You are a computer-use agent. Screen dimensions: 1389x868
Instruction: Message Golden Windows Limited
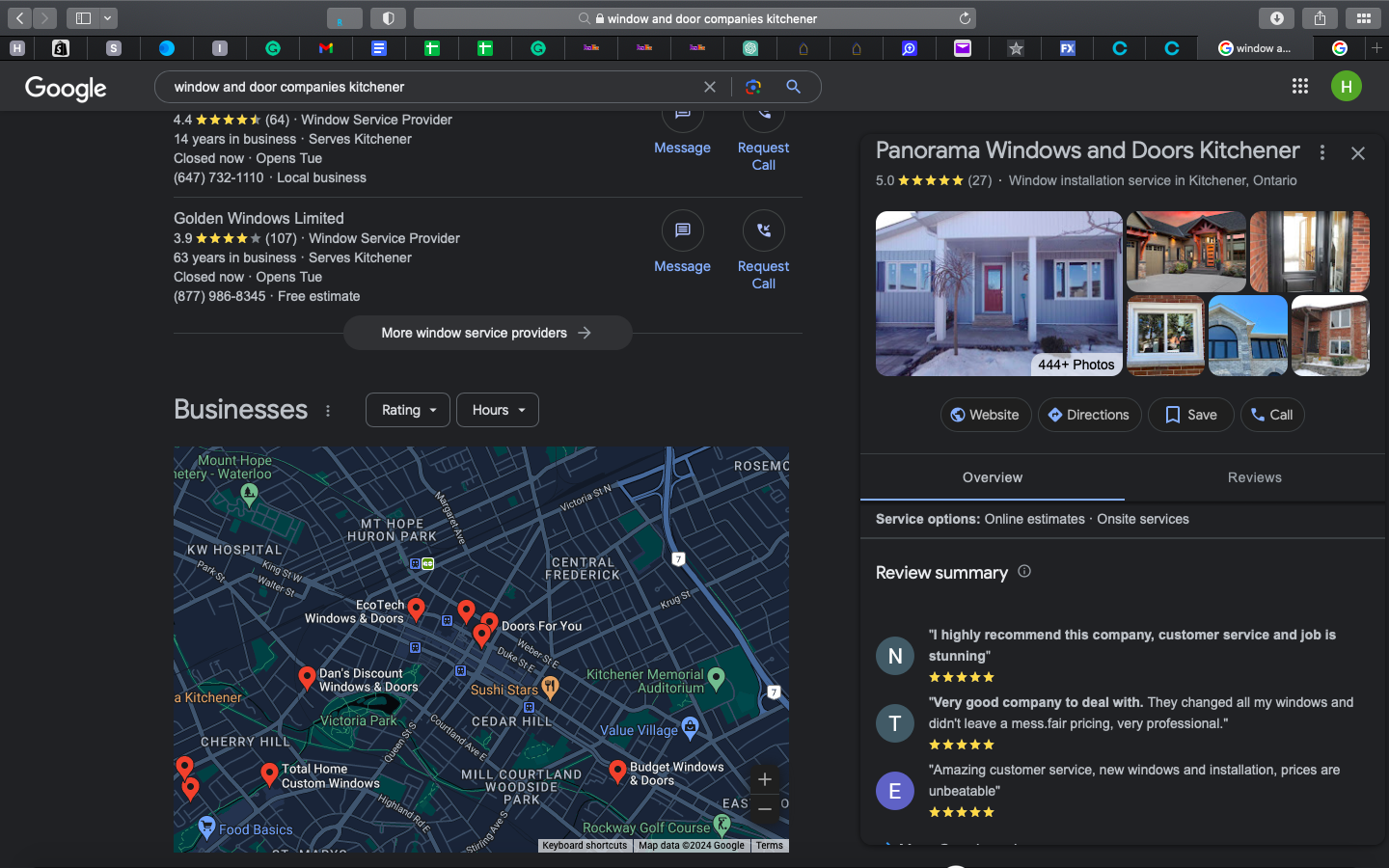pyautogui.click(x=682, y=243)
